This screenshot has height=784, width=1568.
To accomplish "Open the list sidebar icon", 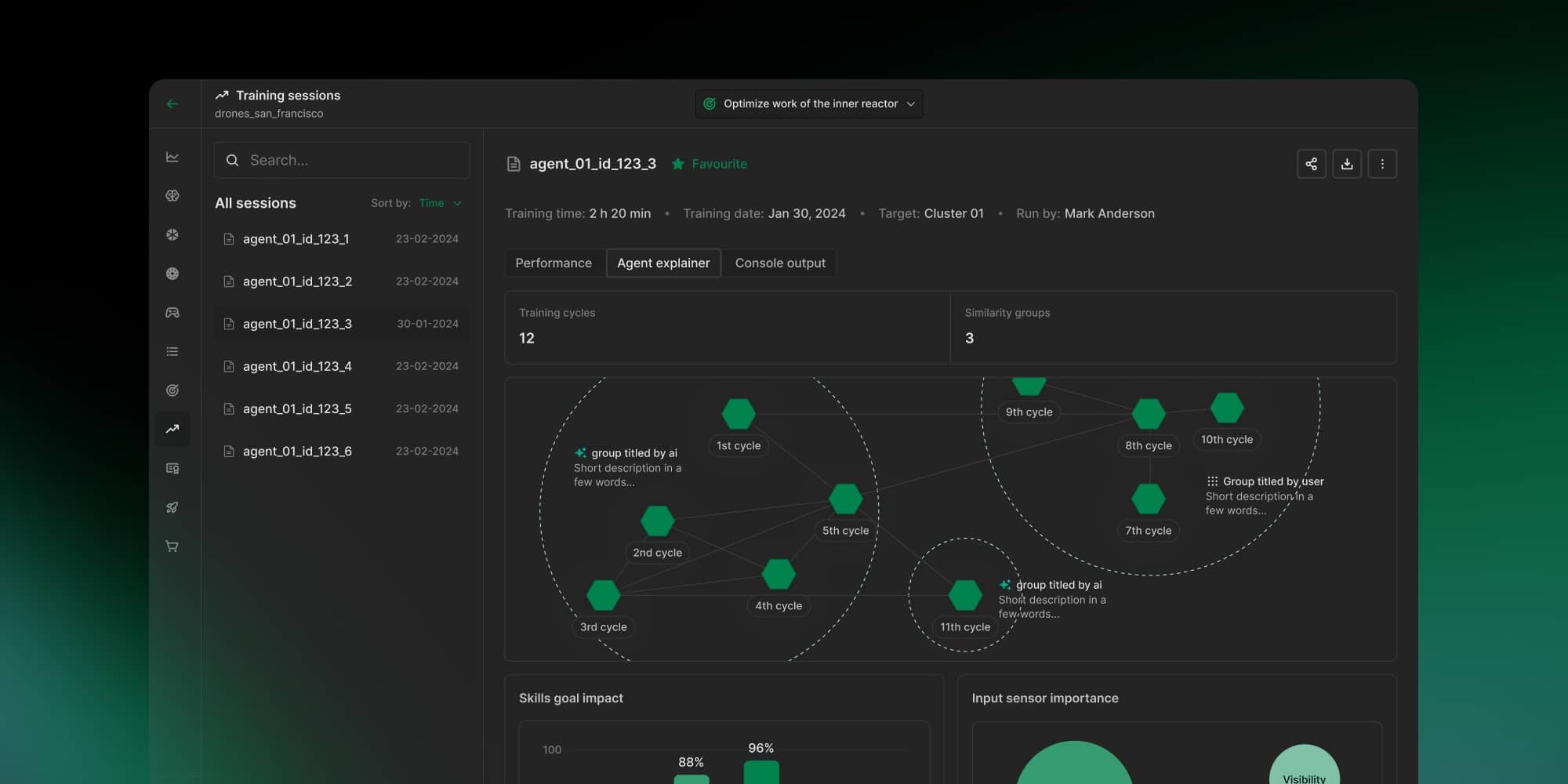I will (x=172, y=351).
